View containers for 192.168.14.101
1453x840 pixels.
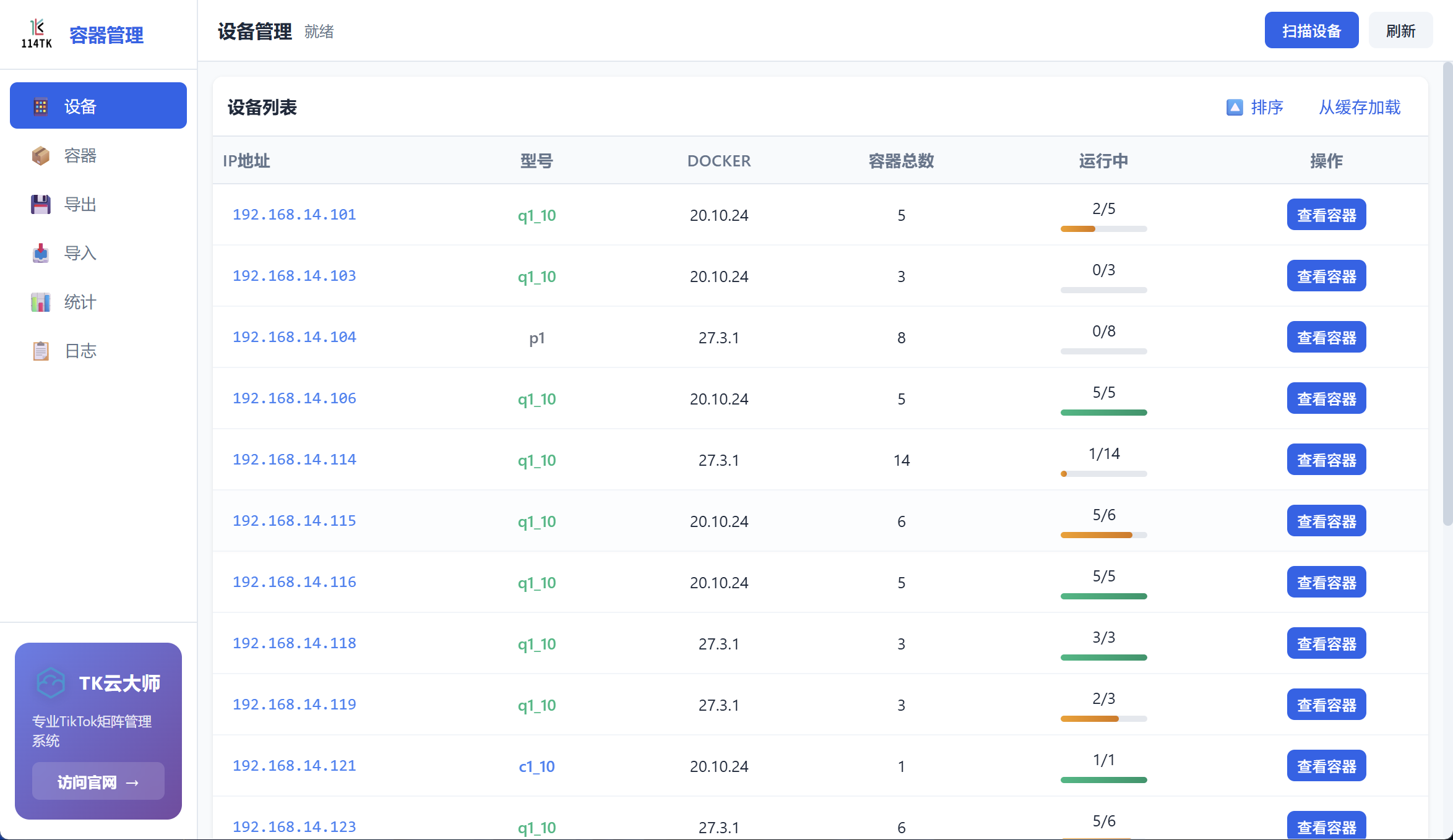click(1326, 215)
